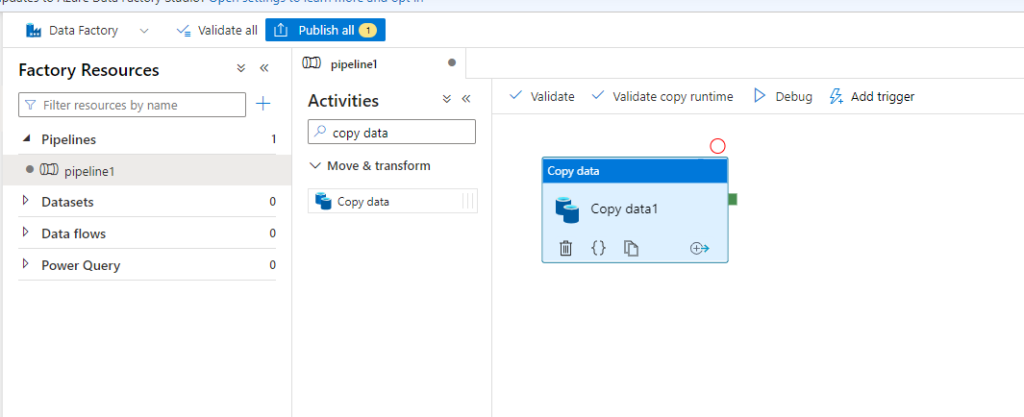Viewport: 1024px width, 417px height.
Task: Open the Data Factory dropdown
Action: click(x=144, y=31)
